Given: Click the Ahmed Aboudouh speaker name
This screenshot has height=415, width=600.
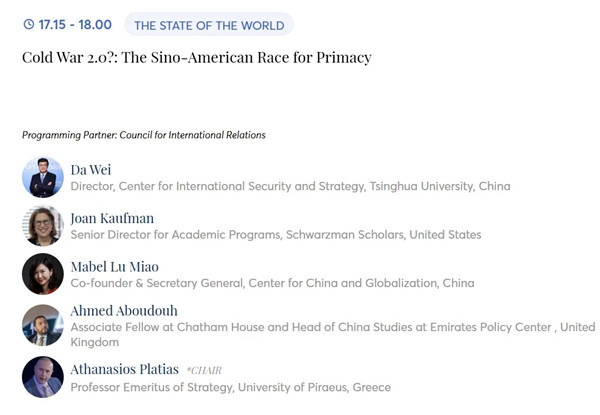Looking at the screenshot, I should 124,311.
